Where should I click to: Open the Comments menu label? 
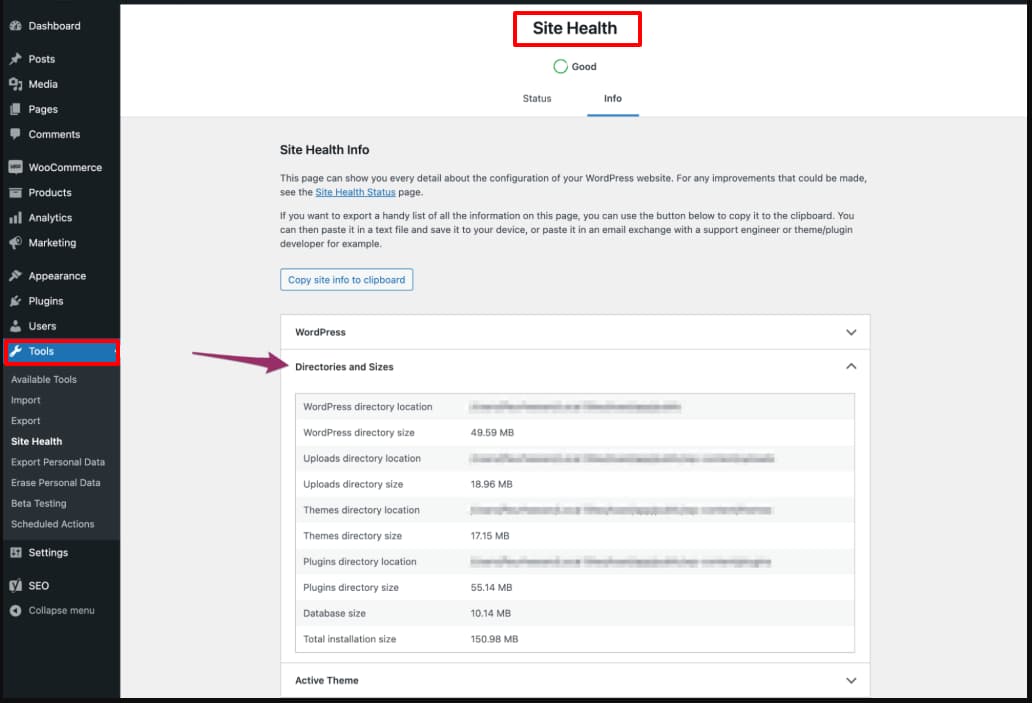[54, 134]
